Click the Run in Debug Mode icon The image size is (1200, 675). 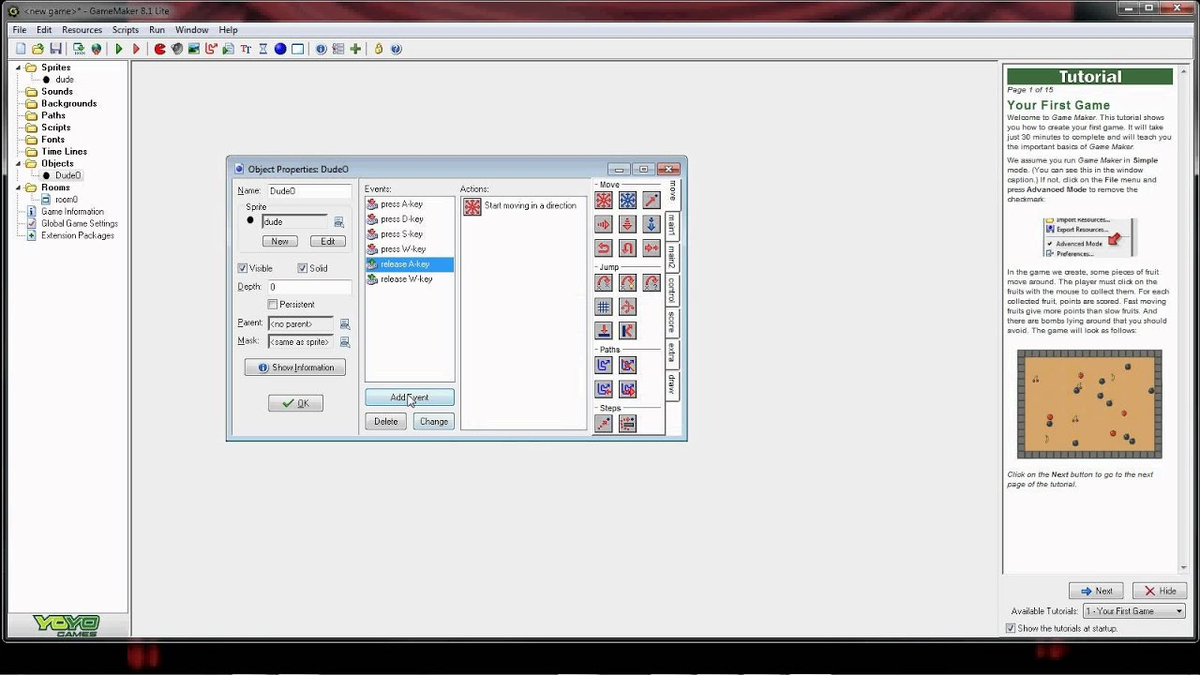[136, 48]
